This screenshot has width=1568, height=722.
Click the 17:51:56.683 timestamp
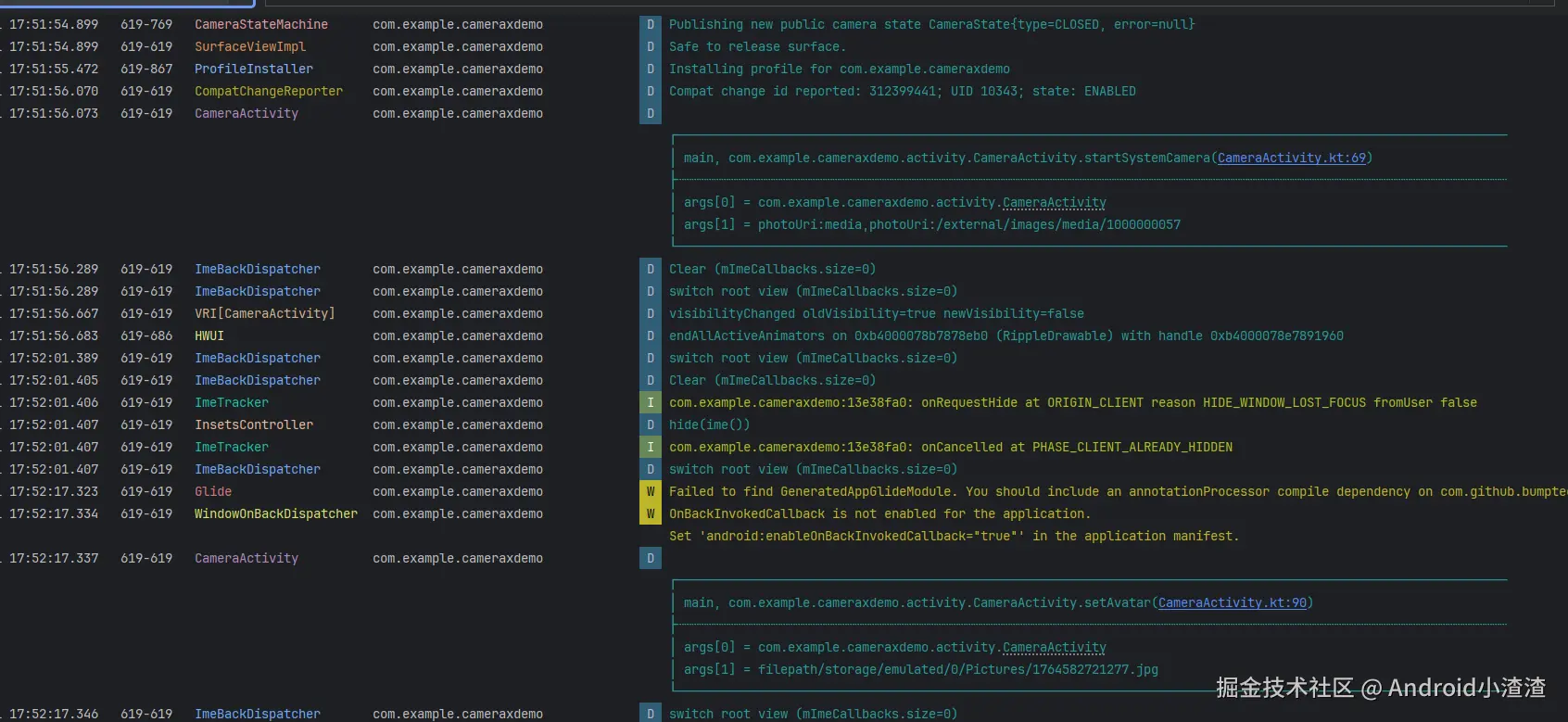coord(54,336)
